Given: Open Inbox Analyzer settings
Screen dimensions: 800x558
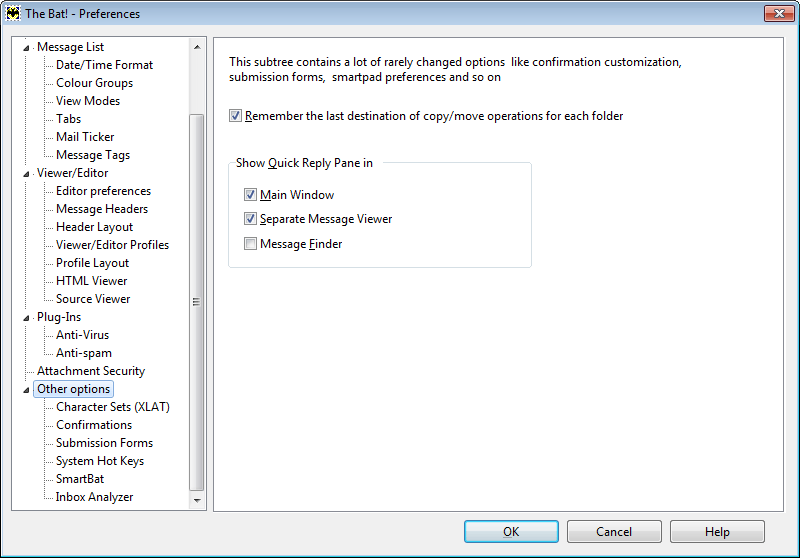Looking at the screenshot, I should point(94,497).
